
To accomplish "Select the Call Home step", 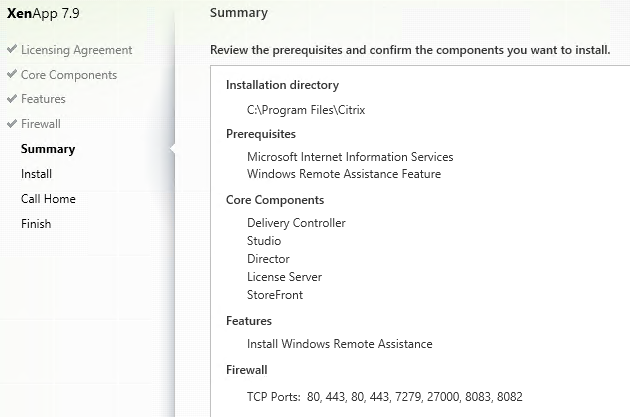I will coord(48,199).
